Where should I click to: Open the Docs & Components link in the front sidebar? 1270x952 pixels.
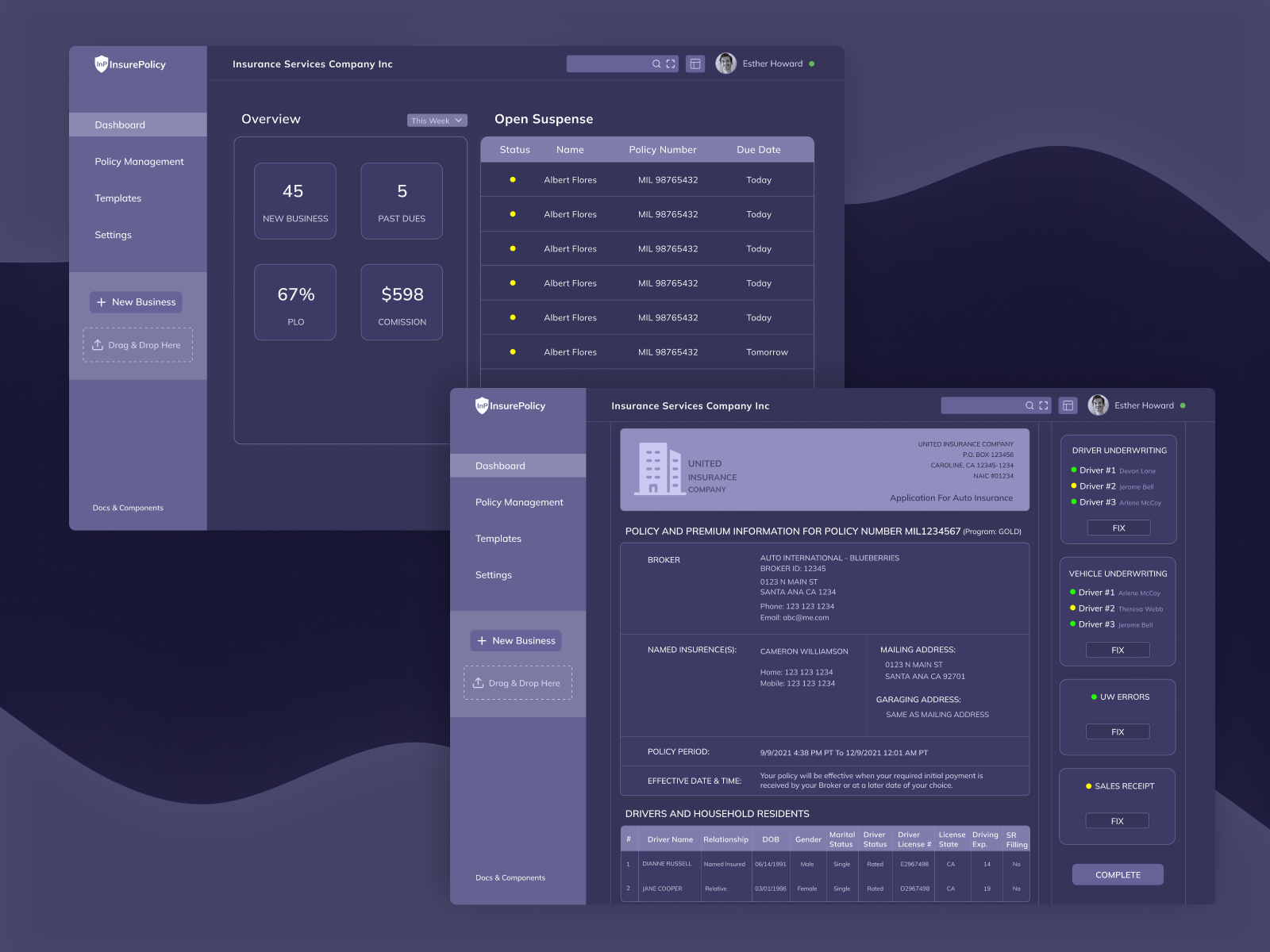pyautogui.click(x=510, y=878)
